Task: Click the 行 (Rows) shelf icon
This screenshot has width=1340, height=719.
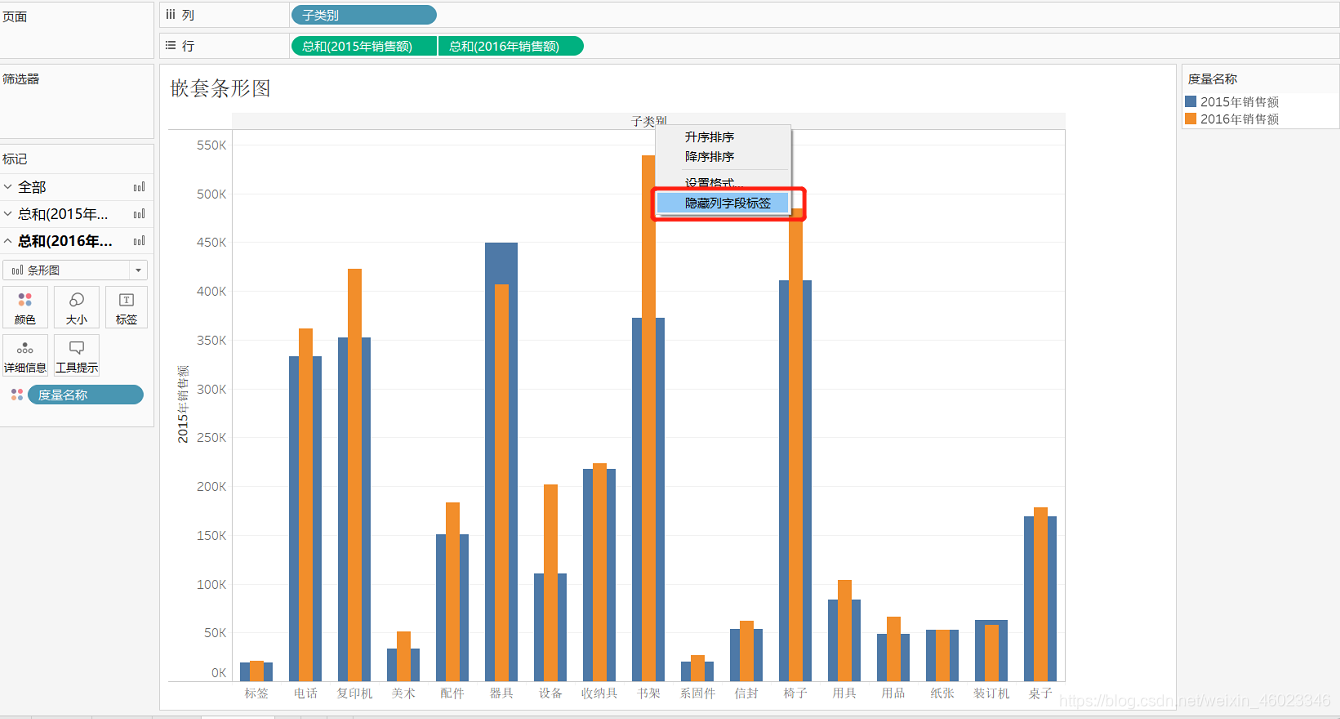Action: pyautogui.click(x=170, y=45)
